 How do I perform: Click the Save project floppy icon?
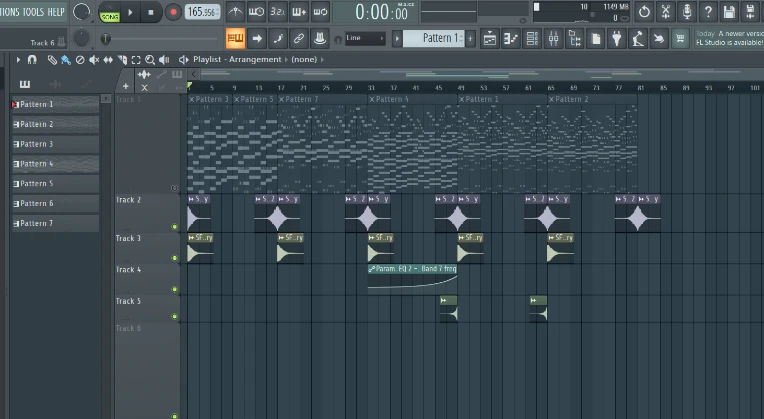tap(729, 12)
